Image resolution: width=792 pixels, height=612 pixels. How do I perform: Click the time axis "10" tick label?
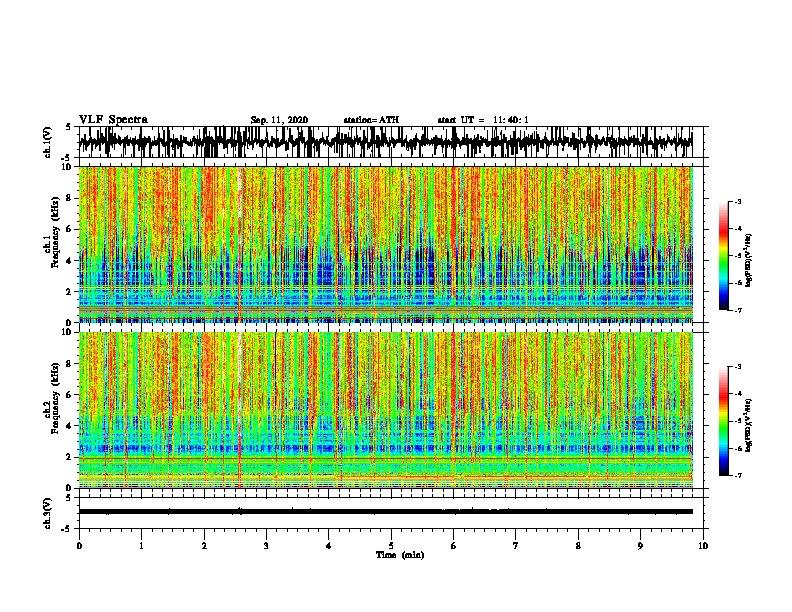pyautogui.click(x=703, y=546)
